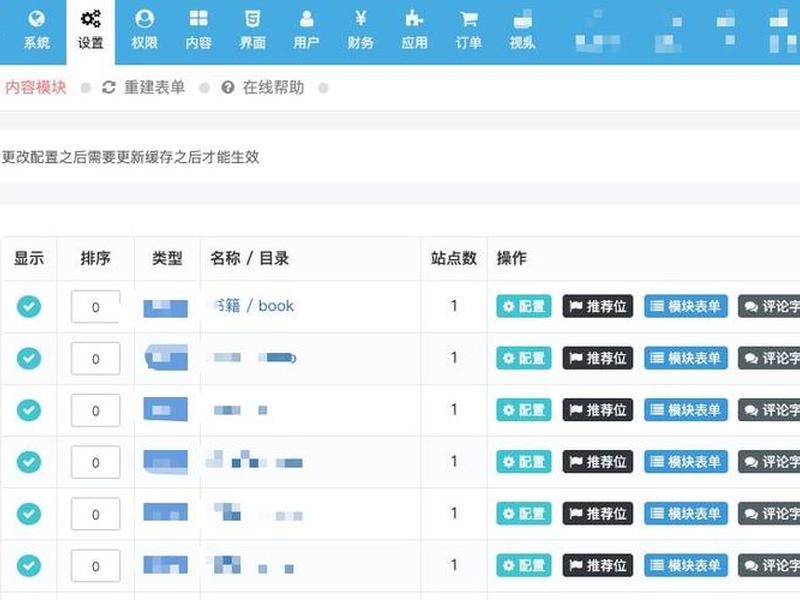This screenshot has height=600, width=800.
Task: Click the refresh icon beside 重建表单
Action: point(109,88)
